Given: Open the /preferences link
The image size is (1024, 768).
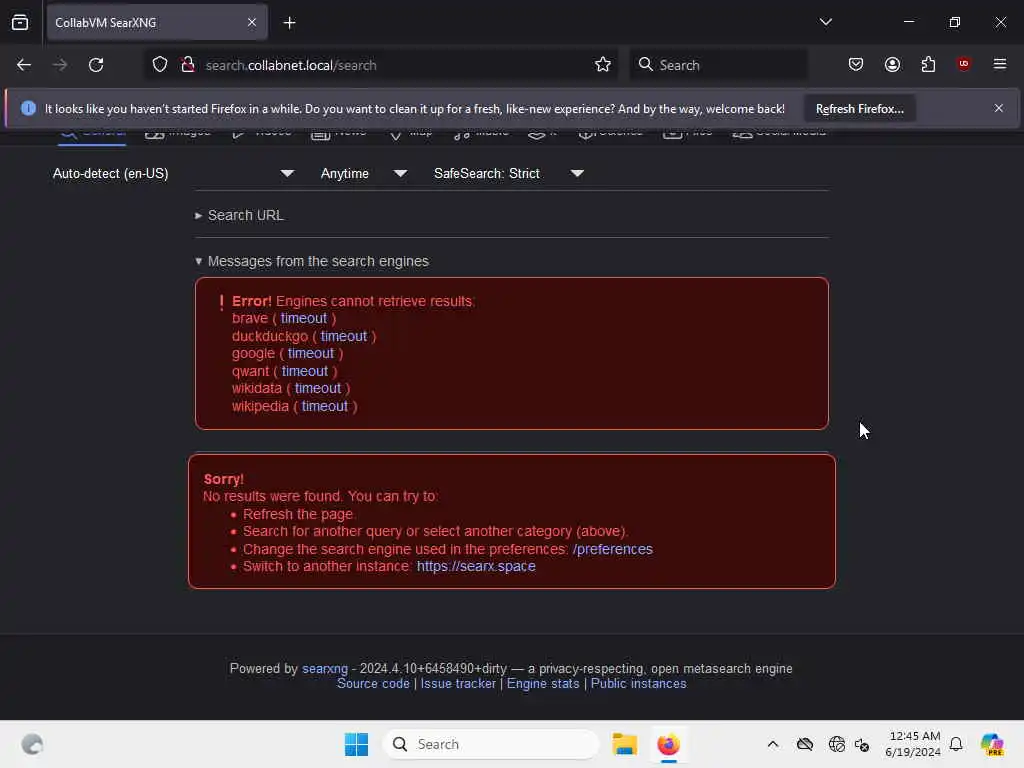Looking at the screenshot, I should pos(613,549).
